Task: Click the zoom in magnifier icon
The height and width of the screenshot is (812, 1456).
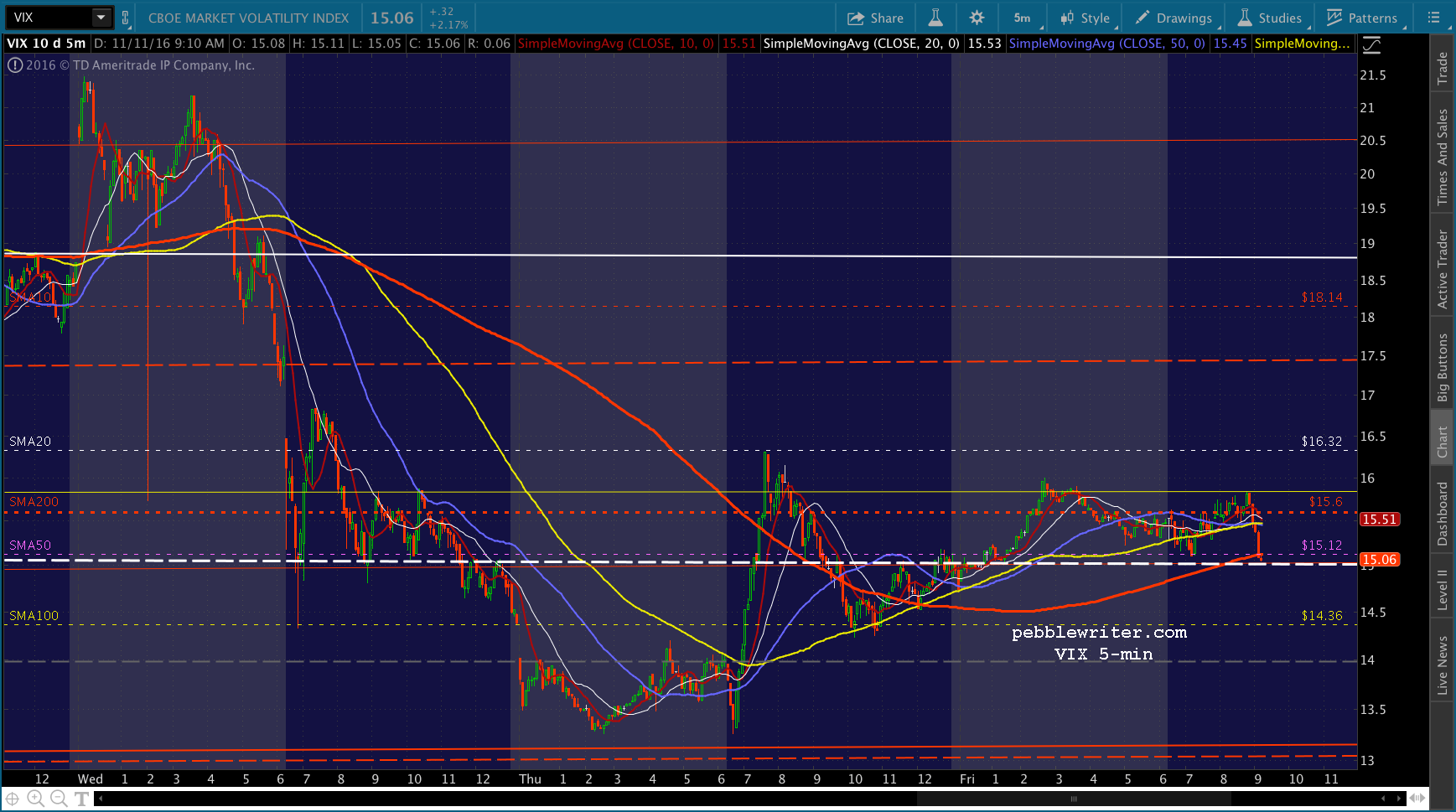Action: (35, 799)
